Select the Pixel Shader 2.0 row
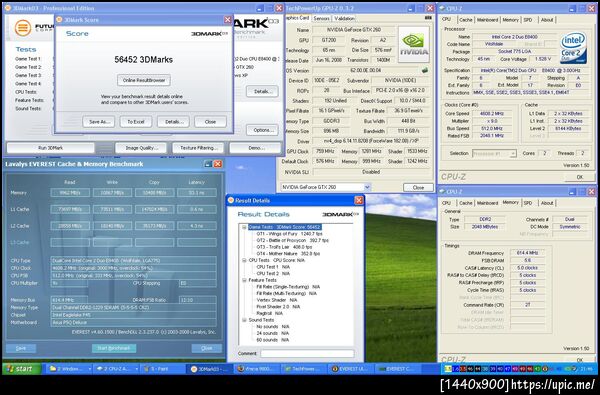 click(x=278, y=307)
